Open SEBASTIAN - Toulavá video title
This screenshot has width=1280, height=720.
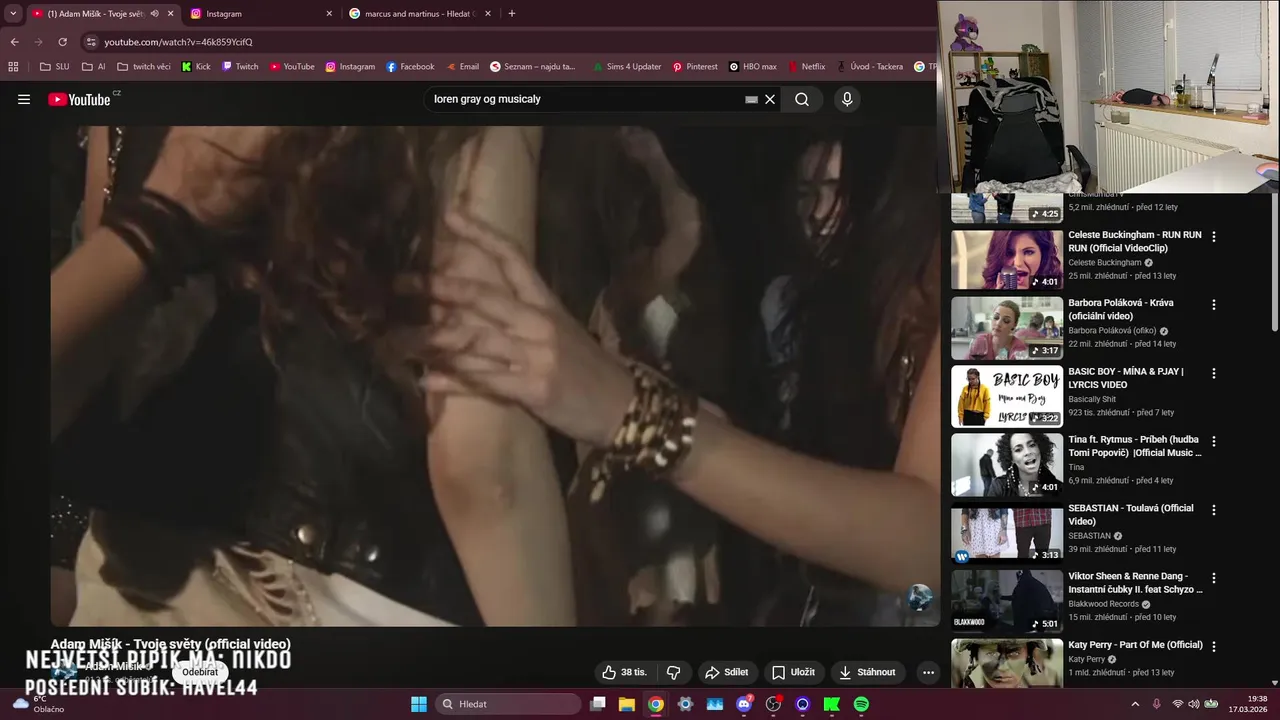point(1131,514)
